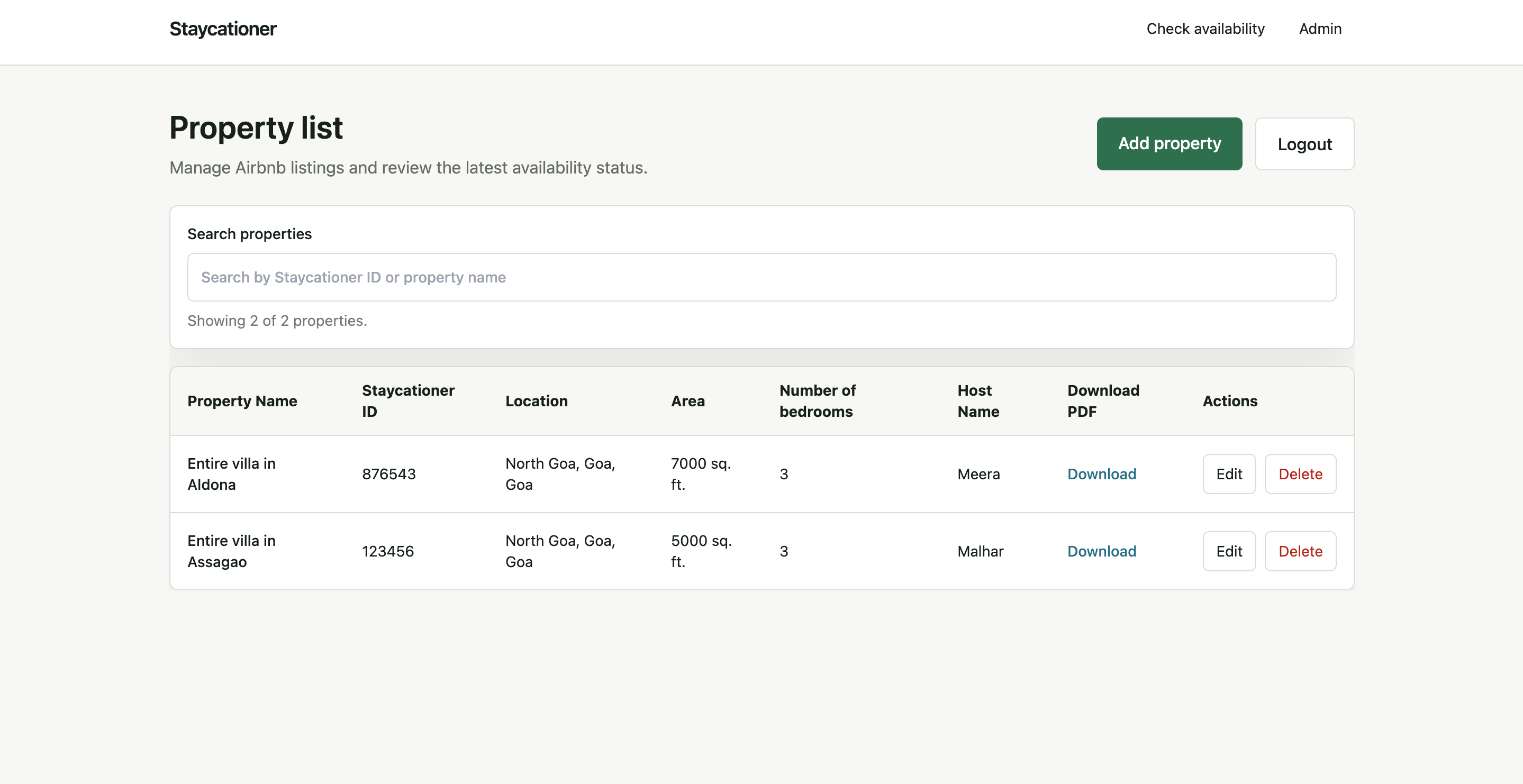Click the Search properties label
Screen dimensions: 1523x784
[x=249, y=234]
